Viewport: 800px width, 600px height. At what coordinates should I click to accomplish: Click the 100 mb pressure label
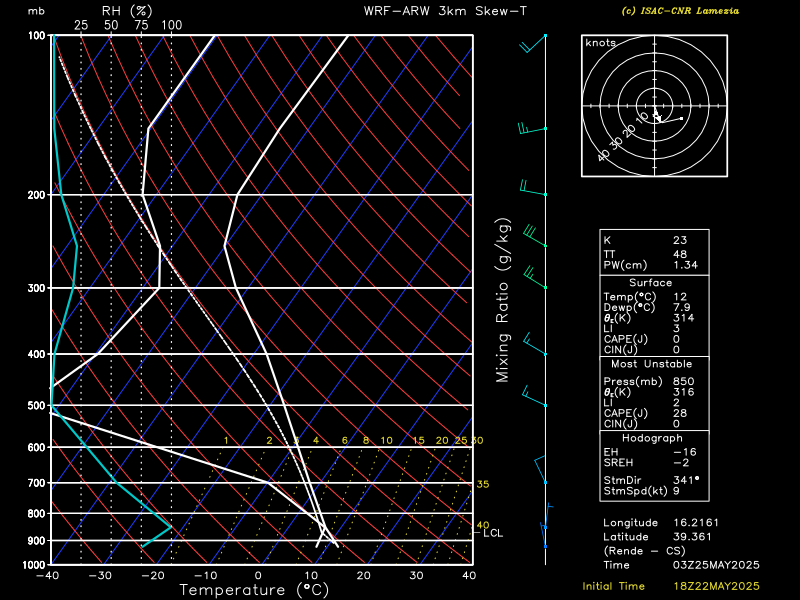click(37, 35)
